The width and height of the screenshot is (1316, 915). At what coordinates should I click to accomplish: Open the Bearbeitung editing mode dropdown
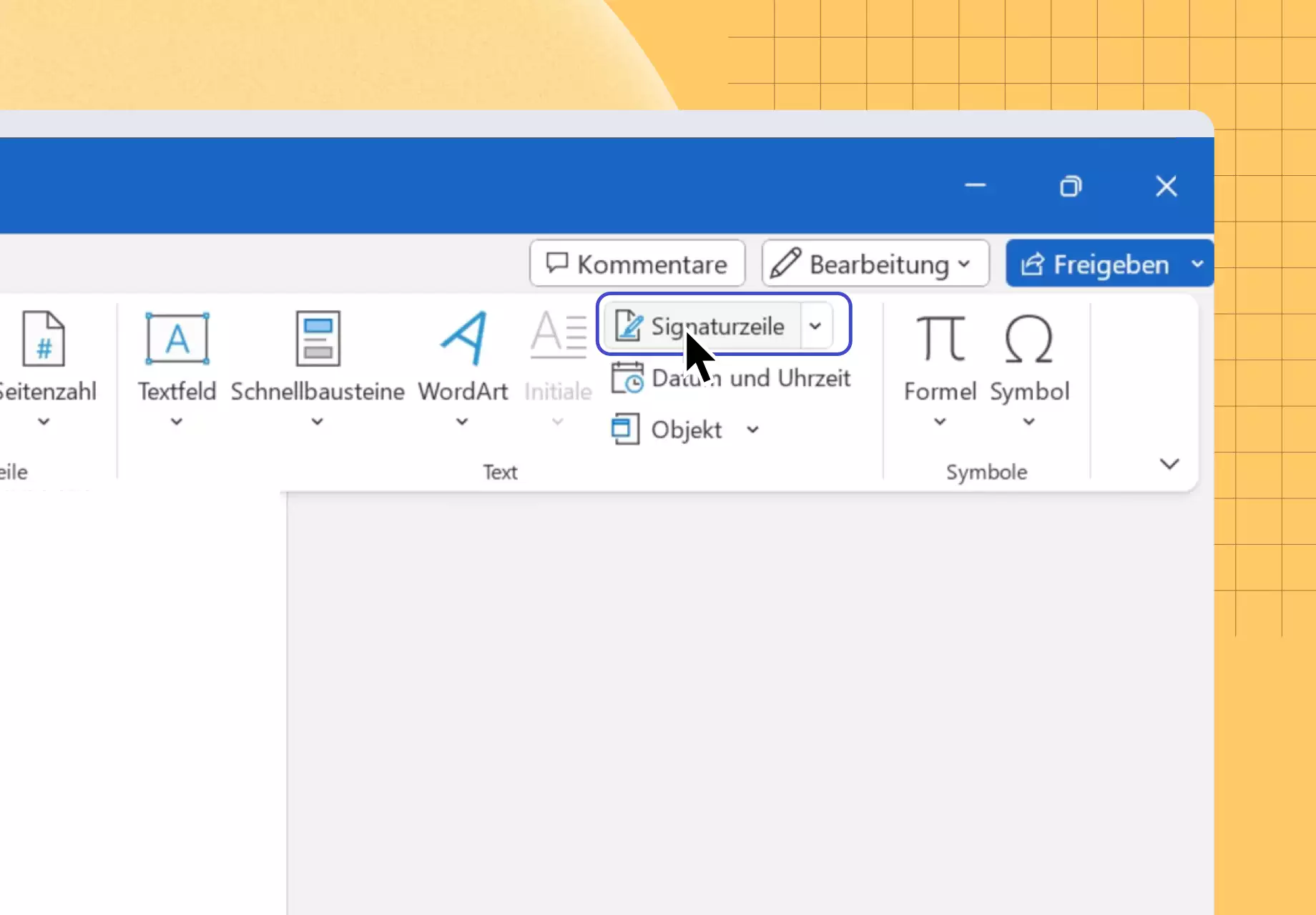[x=875, y=264]
